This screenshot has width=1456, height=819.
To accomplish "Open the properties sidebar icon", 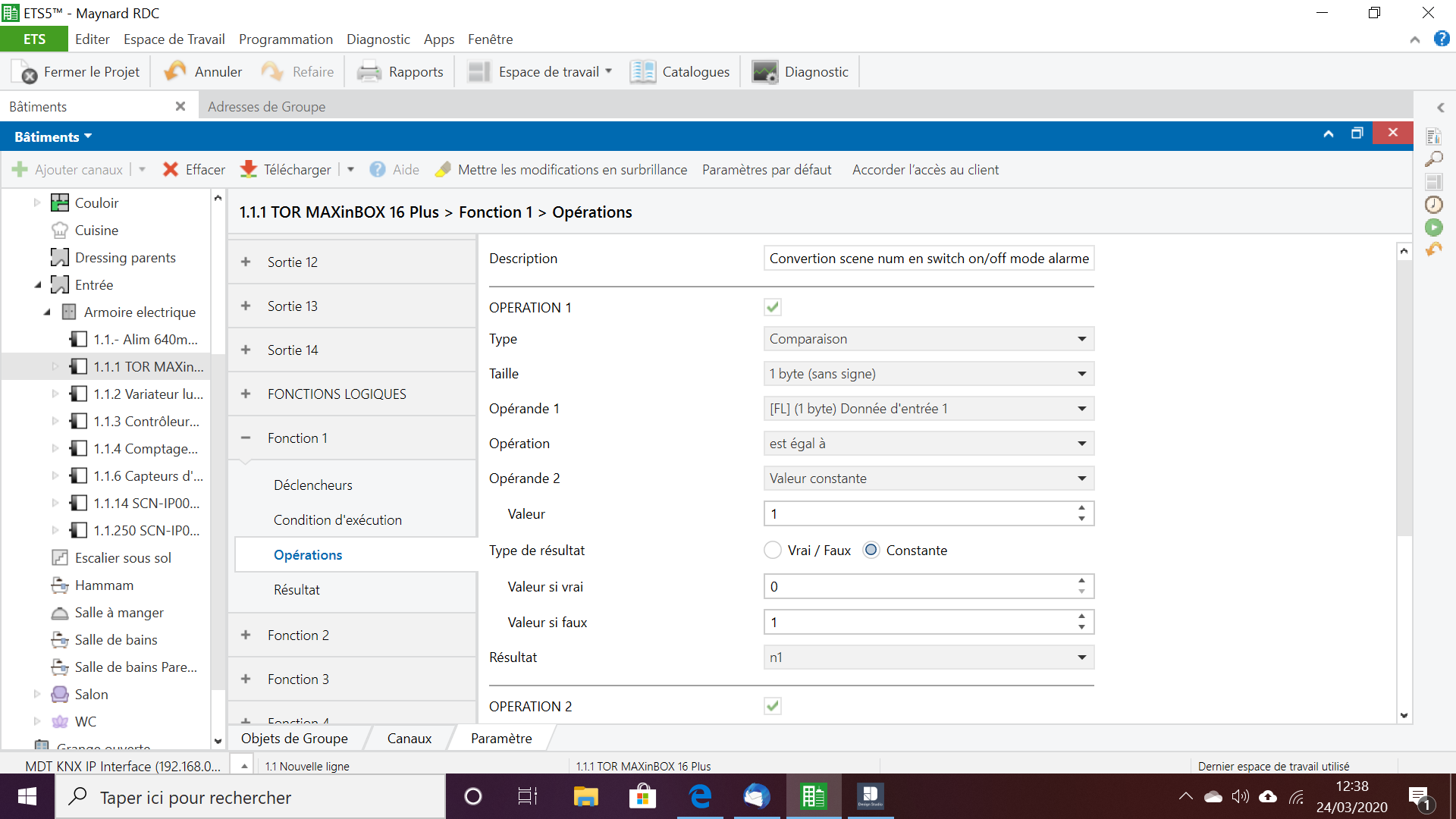I will pos(1433,136).
